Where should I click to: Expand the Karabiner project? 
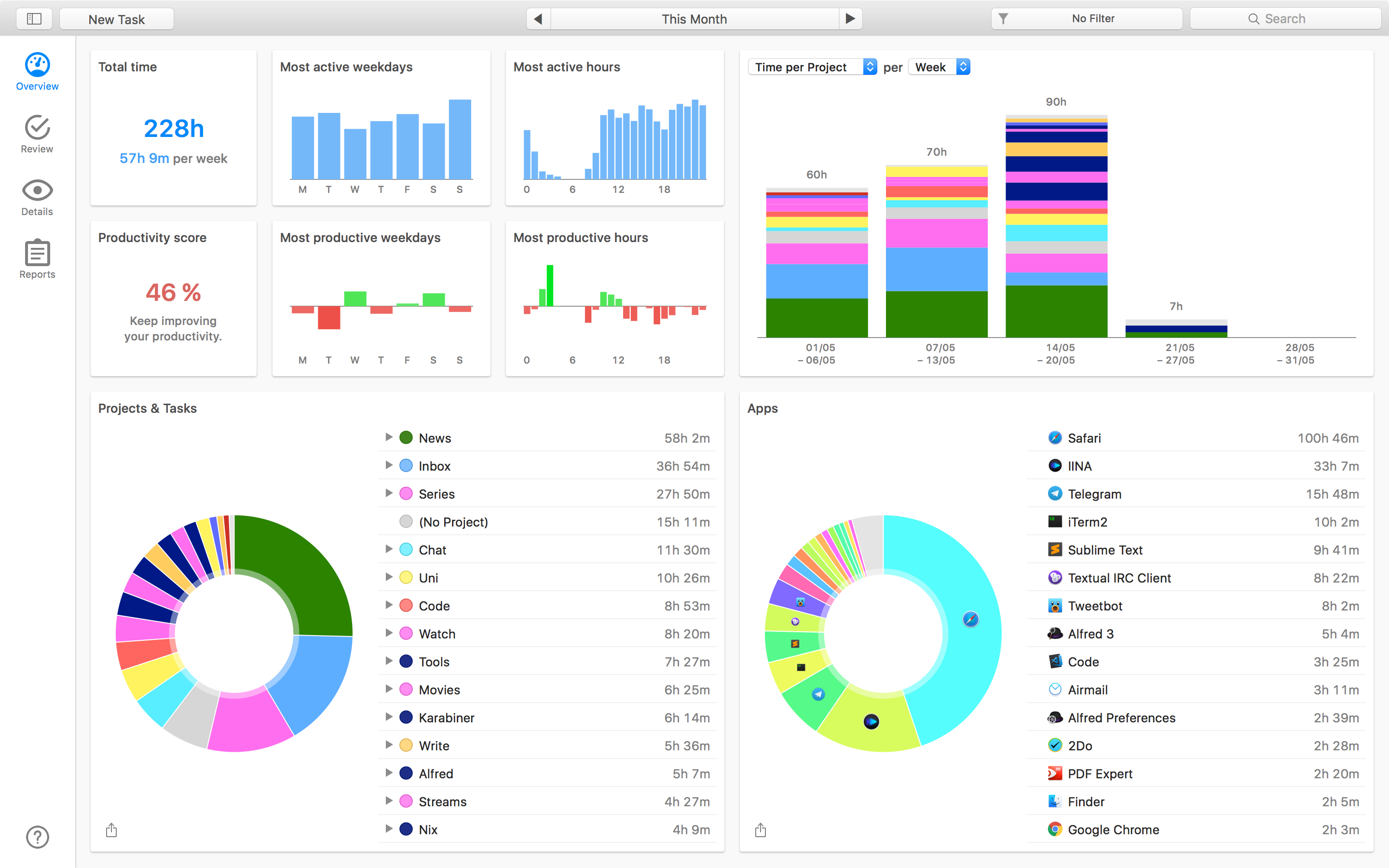pos(389,718)
